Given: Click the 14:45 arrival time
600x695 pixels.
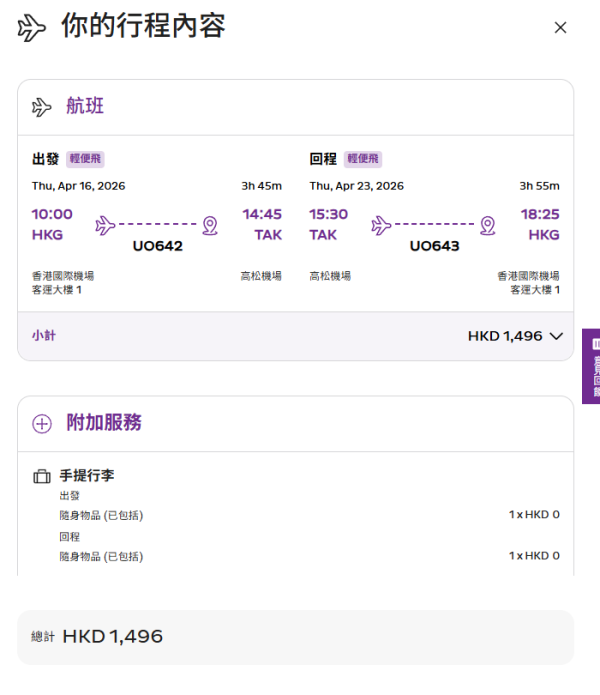Looking at the screenshot, I should (x=262, y=214).
